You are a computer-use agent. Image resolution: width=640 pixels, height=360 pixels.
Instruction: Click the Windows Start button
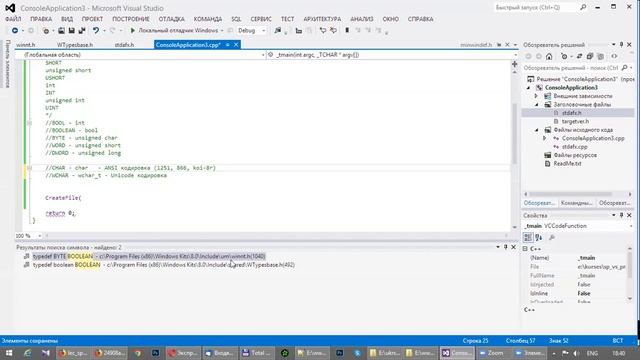click(x=9, y=353)
